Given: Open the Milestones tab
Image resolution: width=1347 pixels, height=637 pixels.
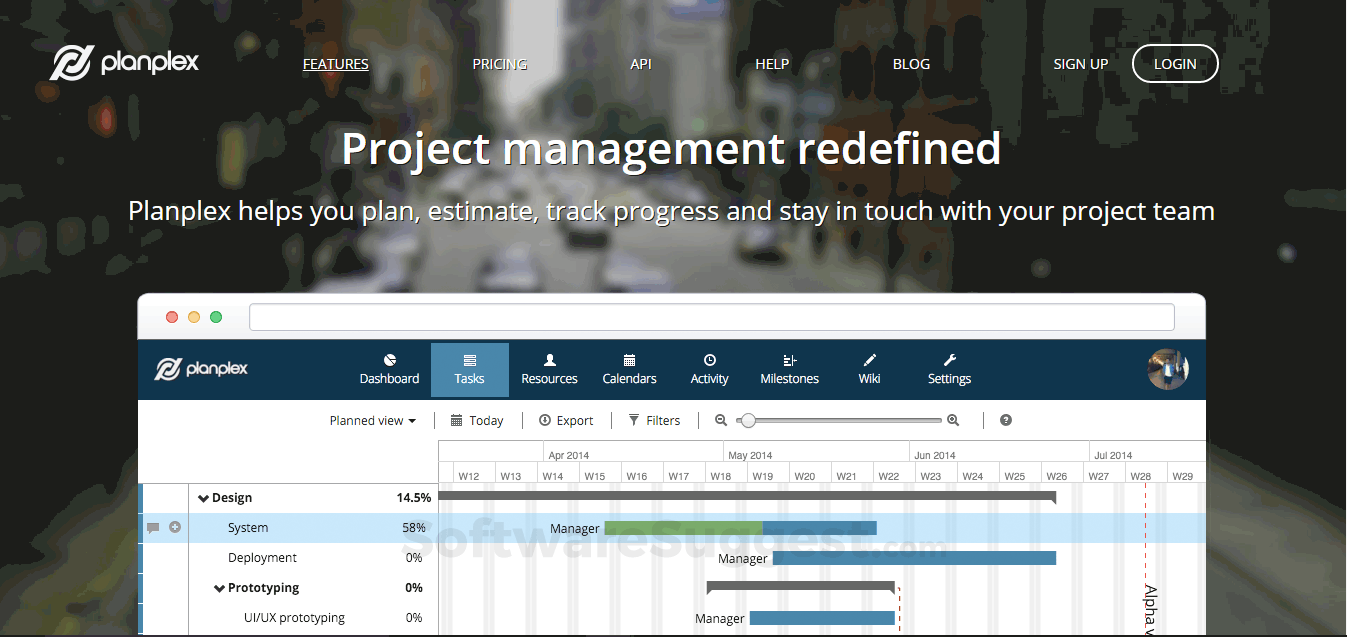Looking at the screenshot, I should tap(789, 370).
